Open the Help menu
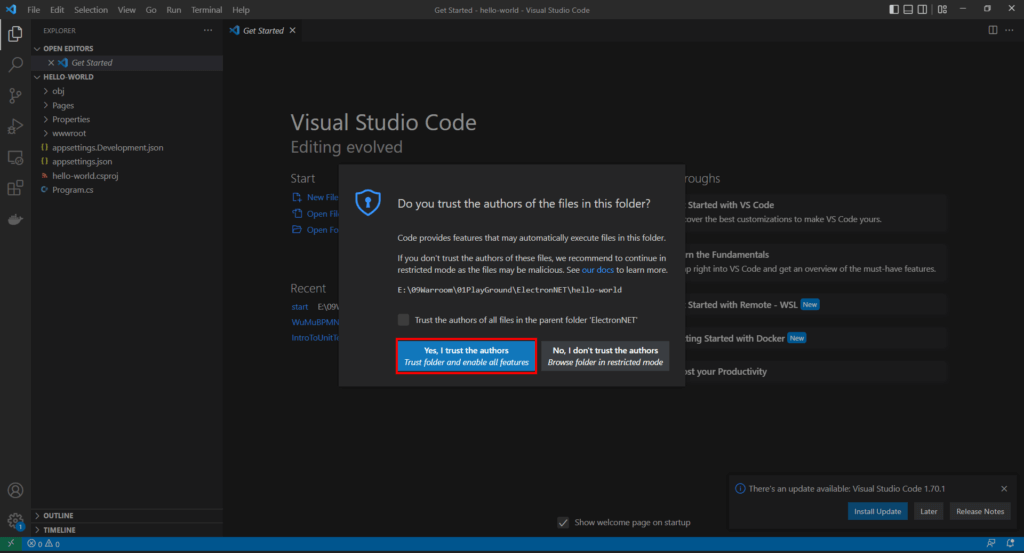This screenshot has height=553, width=1024. pyautogui.click(x=241, y=10)
